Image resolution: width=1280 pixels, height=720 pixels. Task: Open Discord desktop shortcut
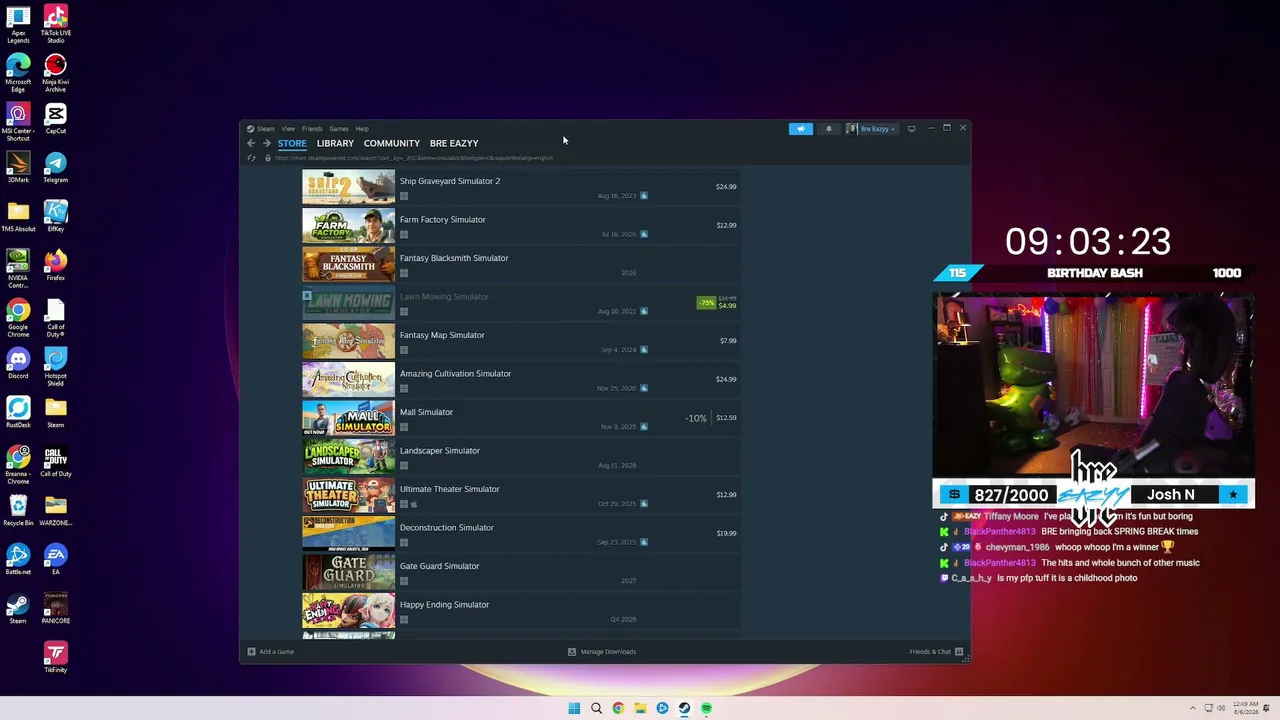point(18,364)
